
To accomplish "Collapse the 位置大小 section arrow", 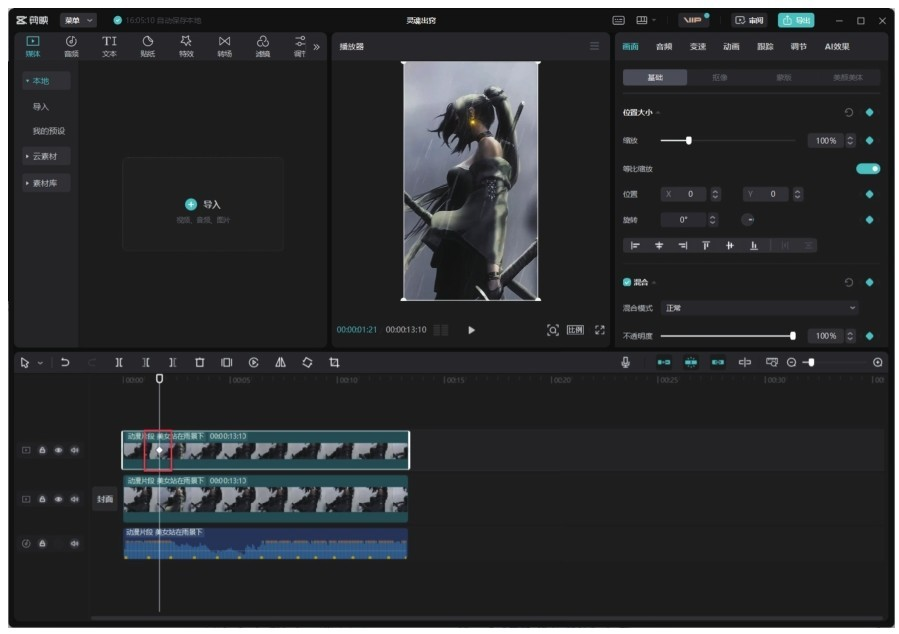I will [x=658, y=112].
